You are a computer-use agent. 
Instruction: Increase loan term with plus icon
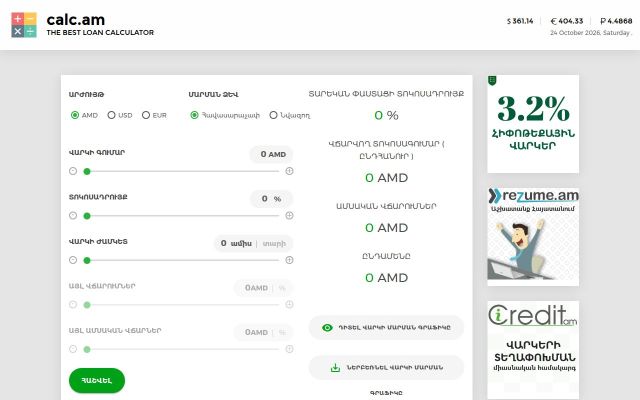(x=289, y=260)
